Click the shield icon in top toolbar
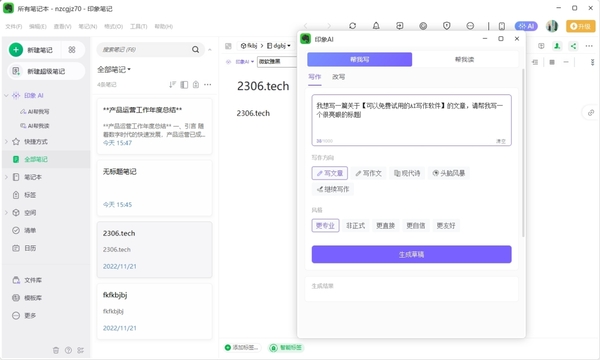 tap(447, 26)
